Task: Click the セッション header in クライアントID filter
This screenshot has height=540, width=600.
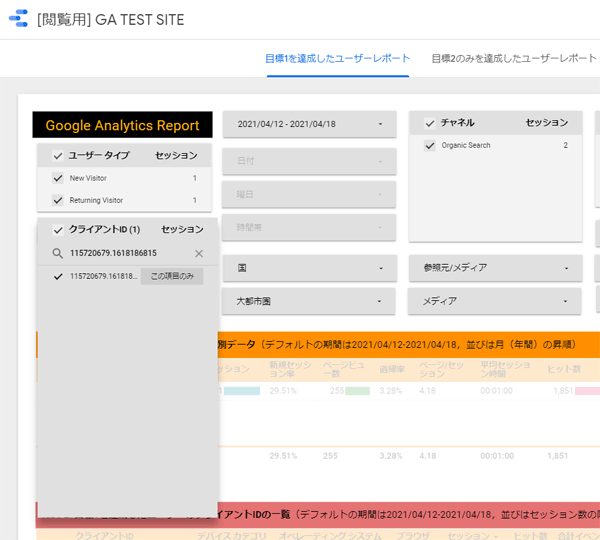Action: [183, 229]
